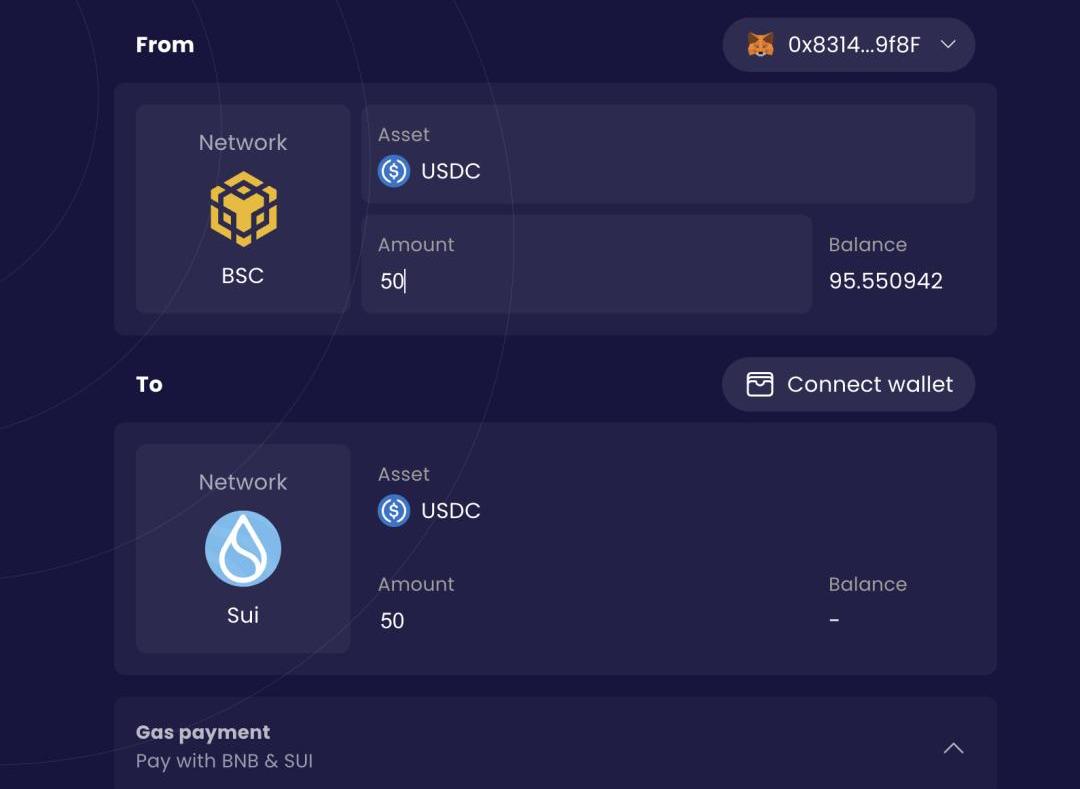Click the wallet icon in Connect wallet
Screen dimensions: 1080x789
pyautogui.click(x=760, y=384)
